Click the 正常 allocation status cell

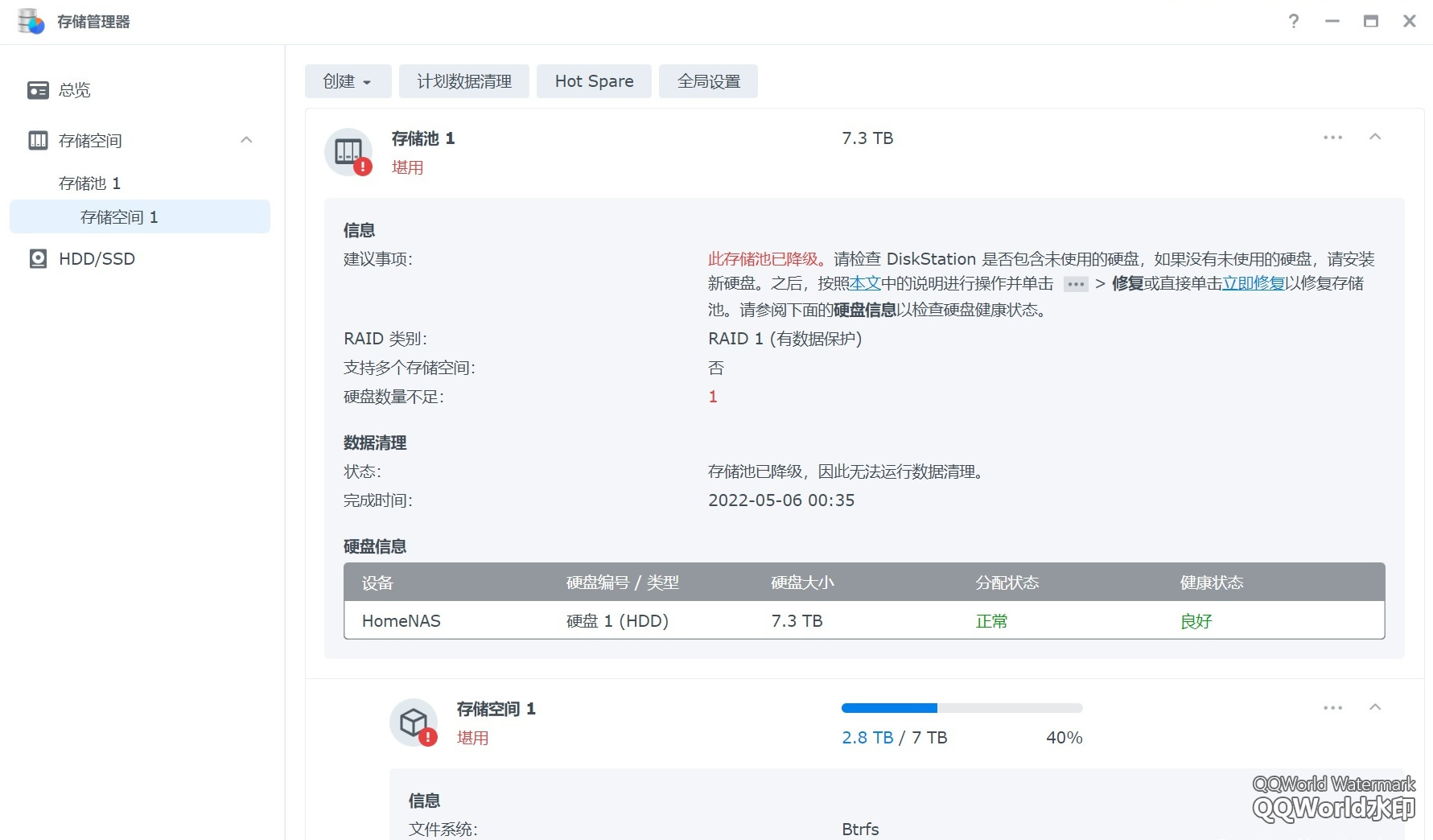(991, 621)
